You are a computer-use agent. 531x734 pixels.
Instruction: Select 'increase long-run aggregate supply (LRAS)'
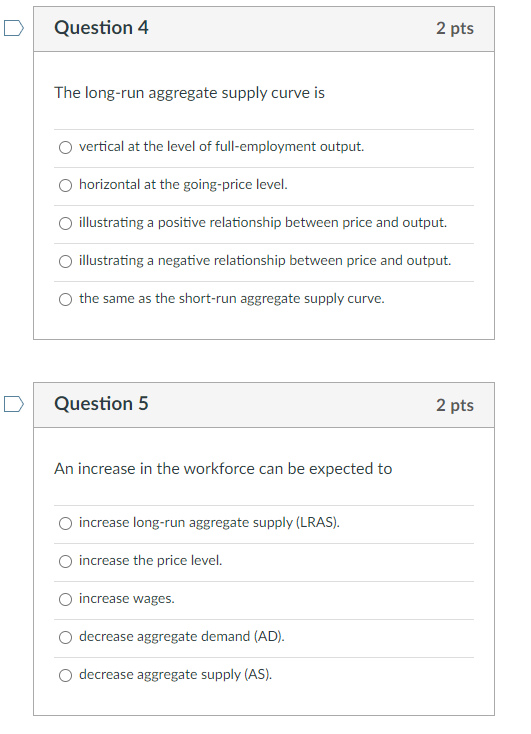point(66,523)
